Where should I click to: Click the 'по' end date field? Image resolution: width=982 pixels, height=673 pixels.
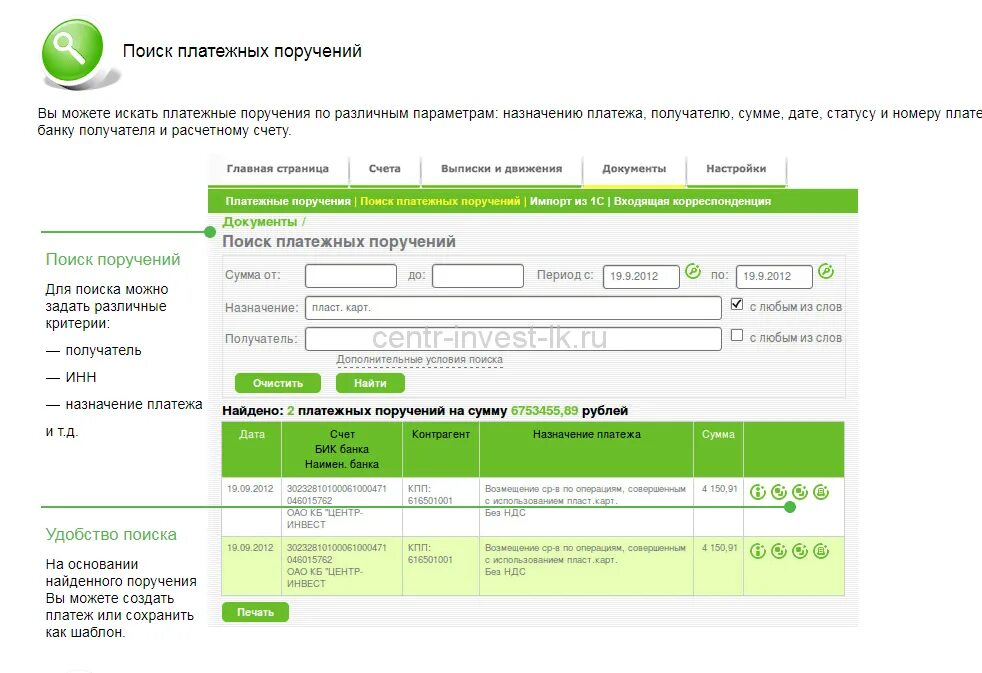click(774, 277)
